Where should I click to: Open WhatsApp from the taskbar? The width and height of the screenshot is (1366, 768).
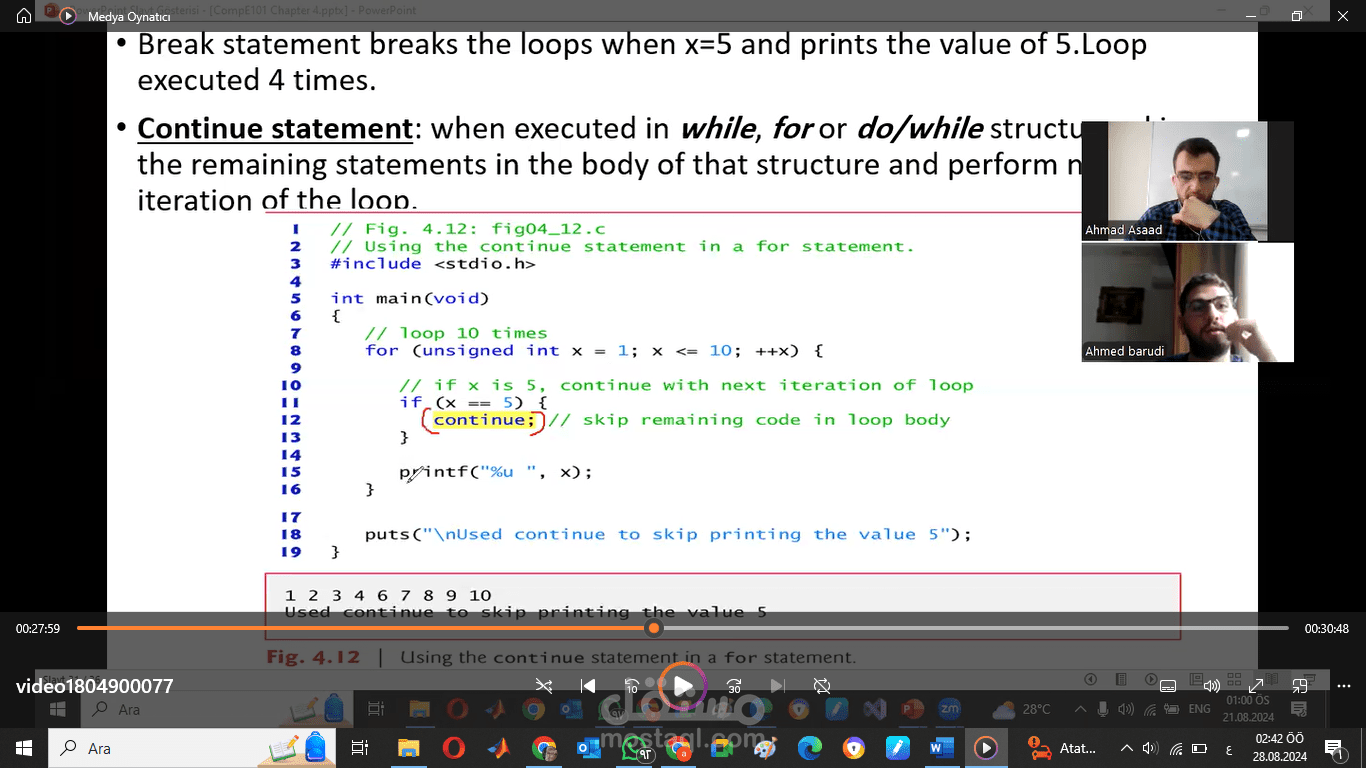(634, 748)
